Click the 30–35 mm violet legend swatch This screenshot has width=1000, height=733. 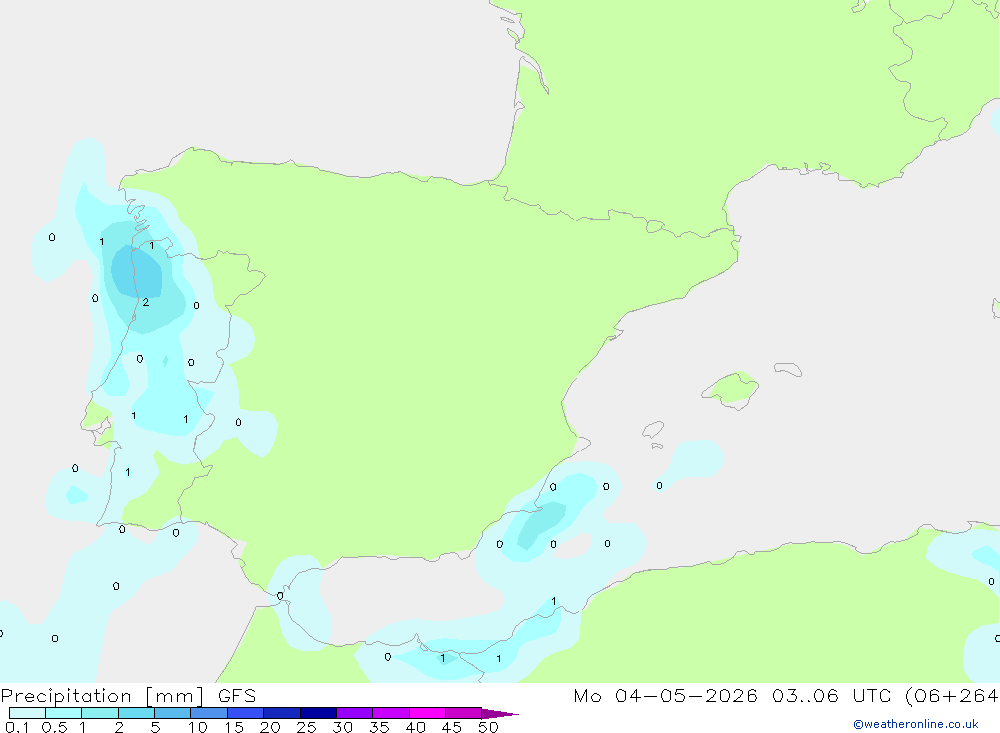355,713
